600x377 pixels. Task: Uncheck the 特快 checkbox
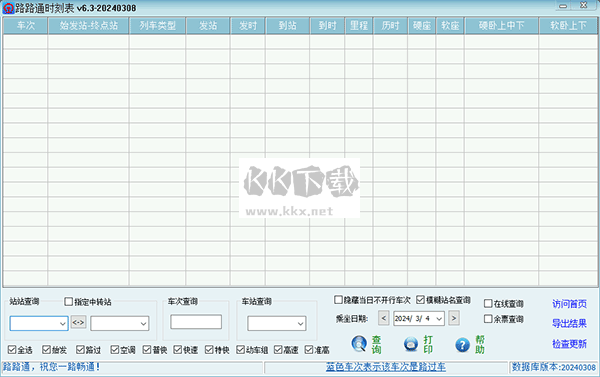209,349
